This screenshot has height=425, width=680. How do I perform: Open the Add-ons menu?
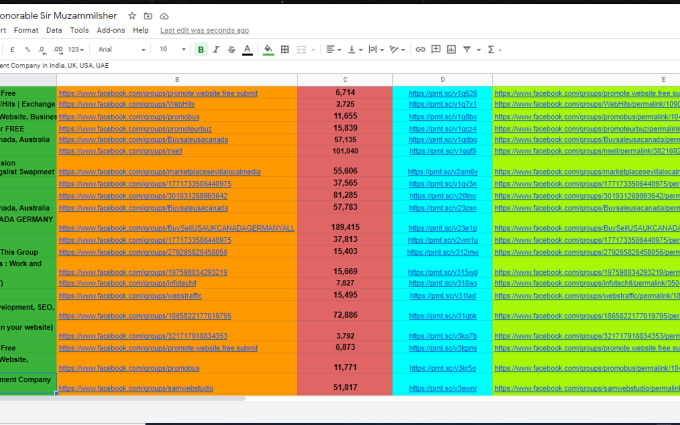pos(111,30)
